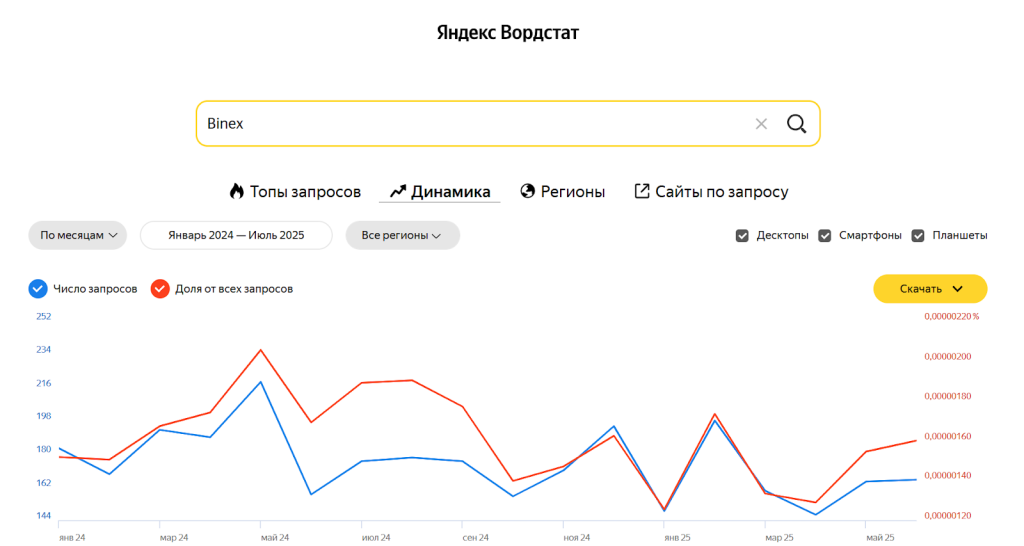Toggle the Десктопы checkbox

click(742, 236)
